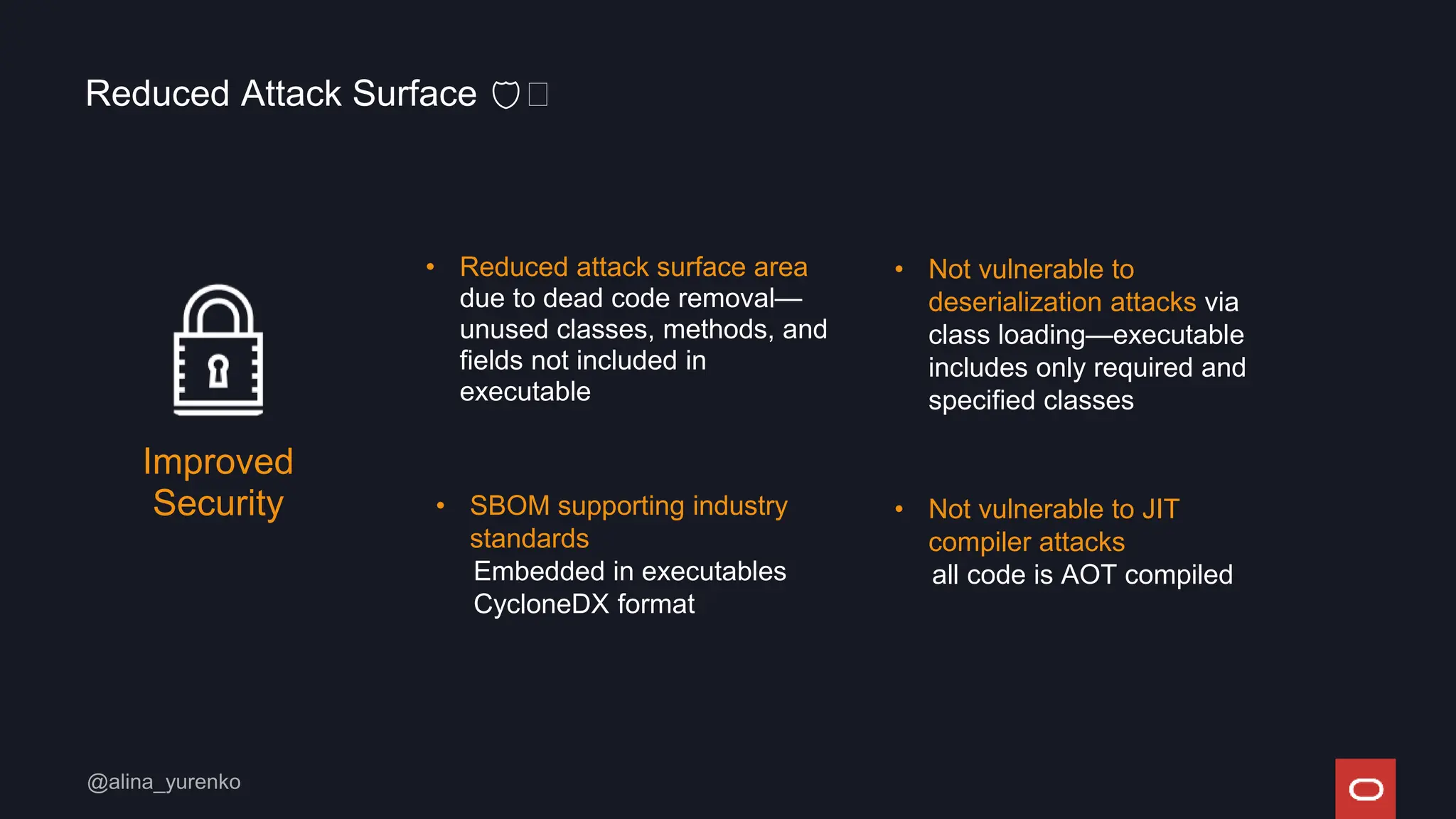Click the 'Improved Security' orange label
Image resolution: width=1456 pixels, height=819 pixels.
click(x=218, y=482)
